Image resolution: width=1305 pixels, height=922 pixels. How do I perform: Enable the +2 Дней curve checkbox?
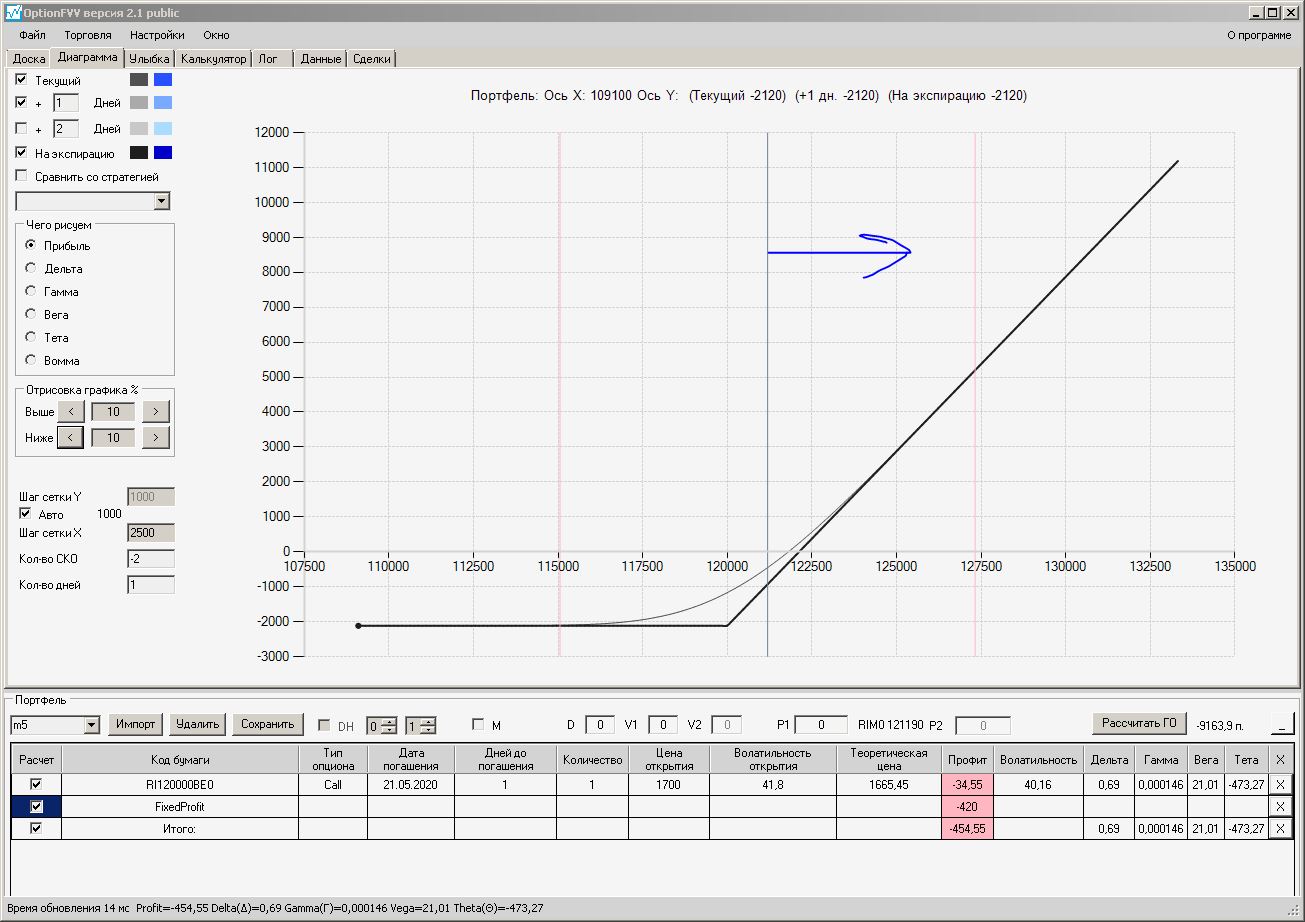(x=22, y=128)
